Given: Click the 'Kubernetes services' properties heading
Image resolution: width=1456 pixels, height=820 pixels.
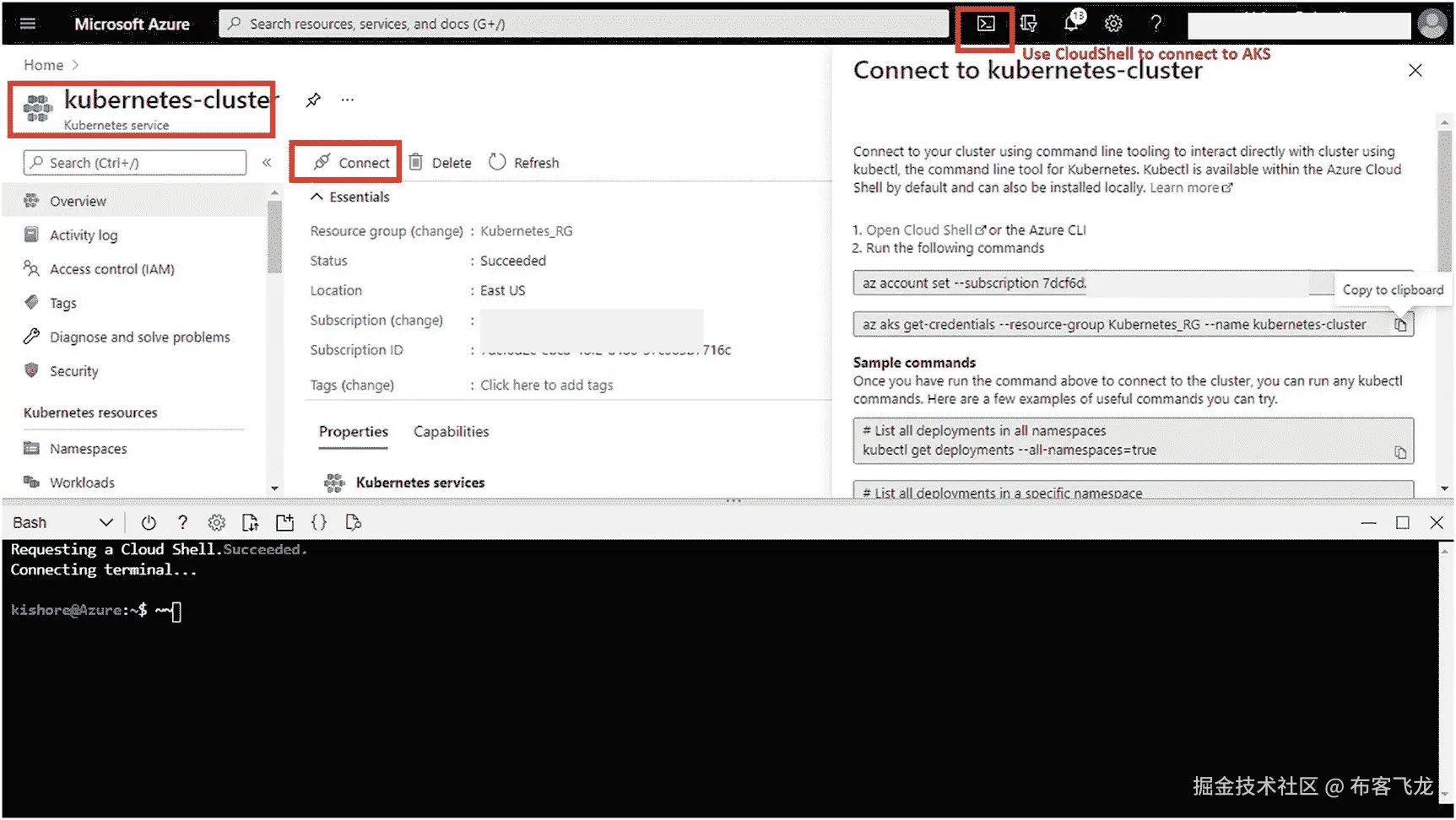Looking at the screenshot, I should pyautogui.click(x=420, y=483).
